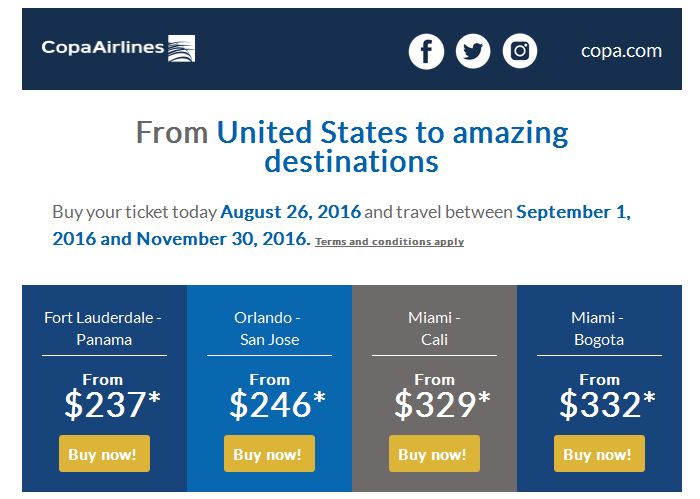The image size is (700, 499).
Task: Click the $246 fare price
Action: [277, 404]
